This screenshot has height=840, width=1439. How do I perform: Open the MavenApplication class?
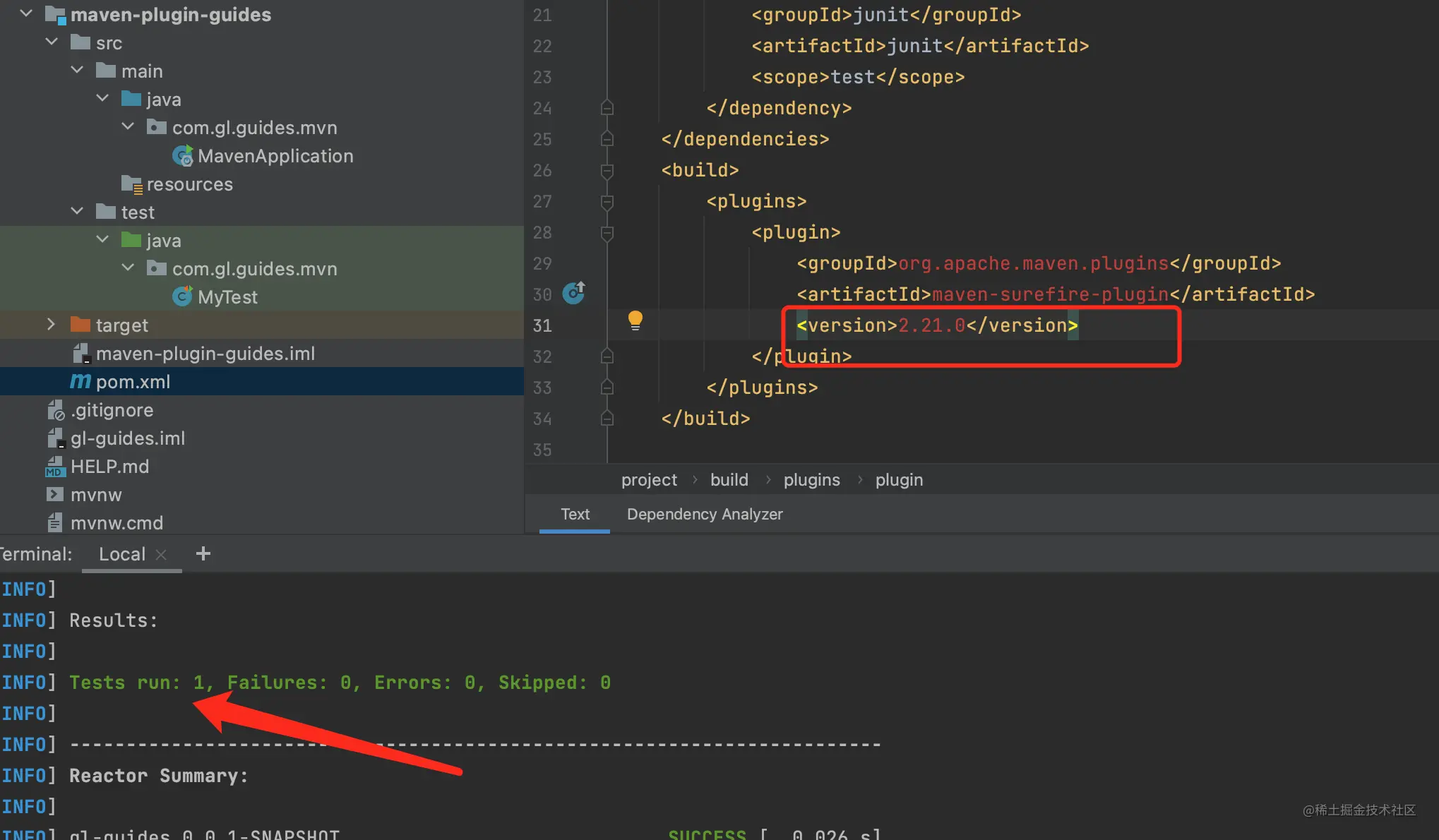275,155
